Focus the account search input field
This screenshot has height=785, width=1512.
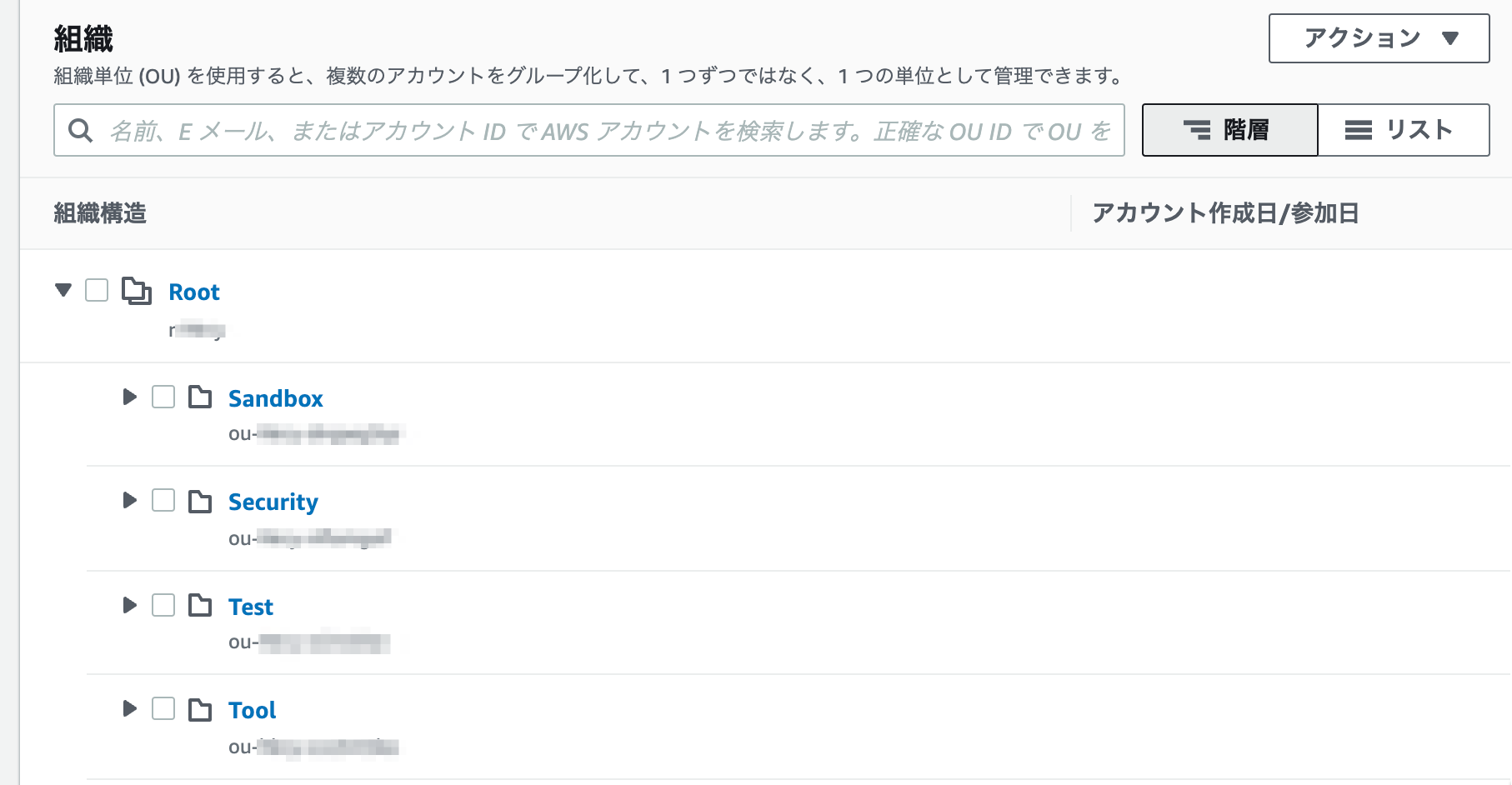click(588, 130)
